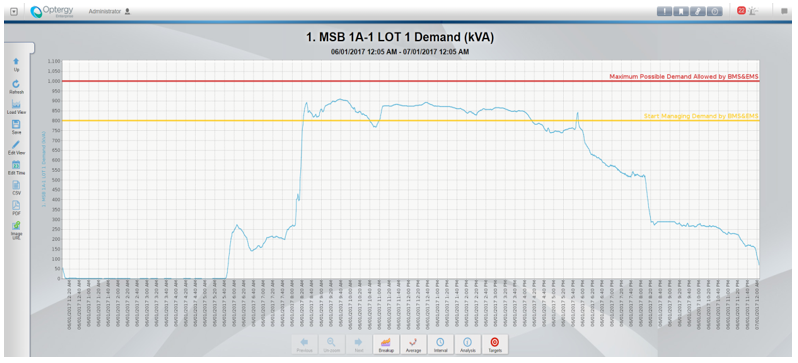This screenshot has height=363, width=798.
Task: Click the 800 y-axis value
Action: pyautogui.click(x=56, y=121)
